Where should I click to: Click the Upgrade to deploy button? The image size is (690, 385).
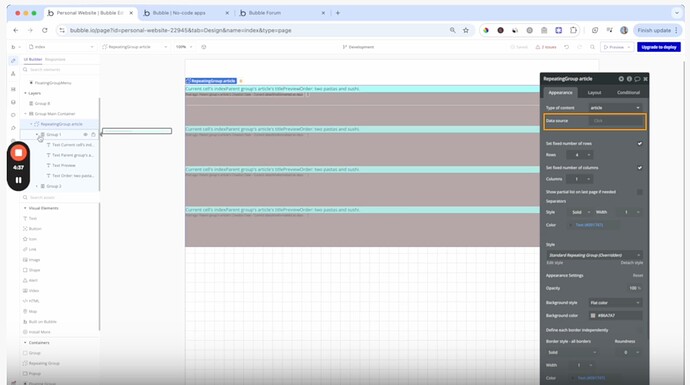[659, 47]
